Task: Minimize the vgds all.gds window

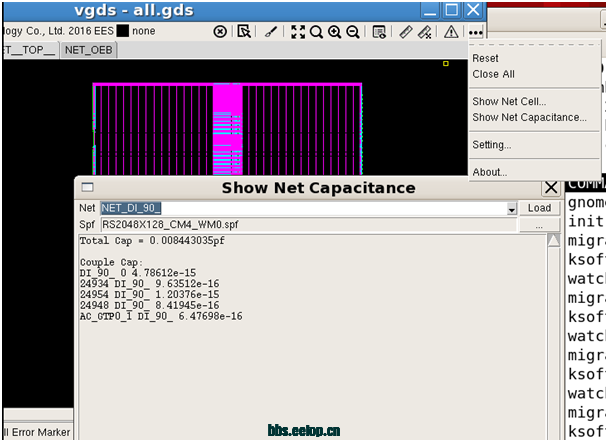Action: point(430,10)
